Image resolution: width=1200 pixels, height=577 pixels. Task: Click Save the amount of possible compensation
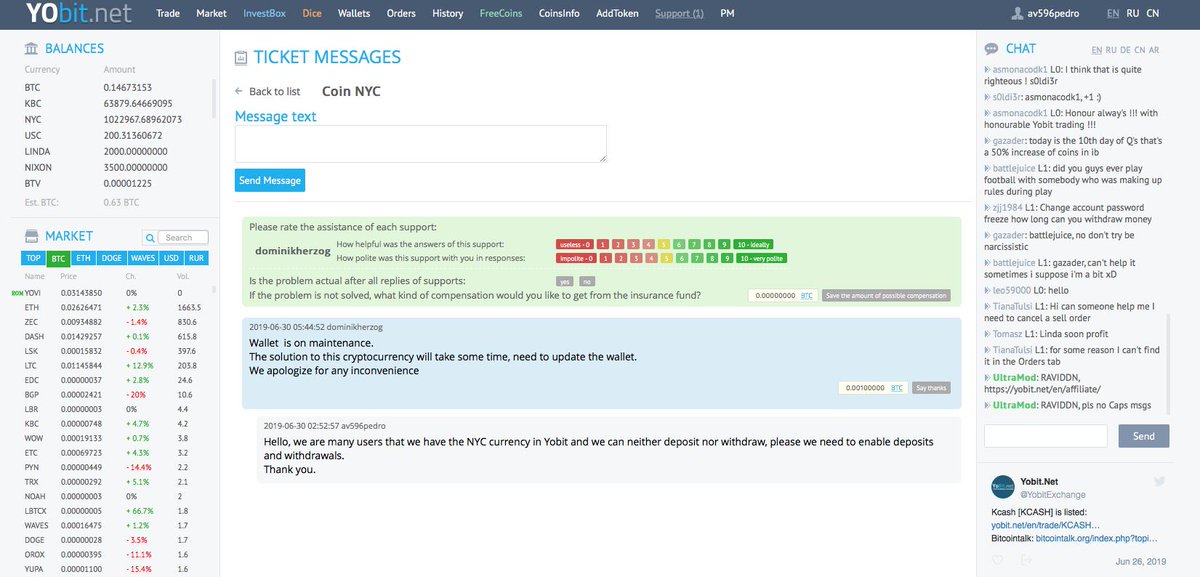tap(886, 296)
